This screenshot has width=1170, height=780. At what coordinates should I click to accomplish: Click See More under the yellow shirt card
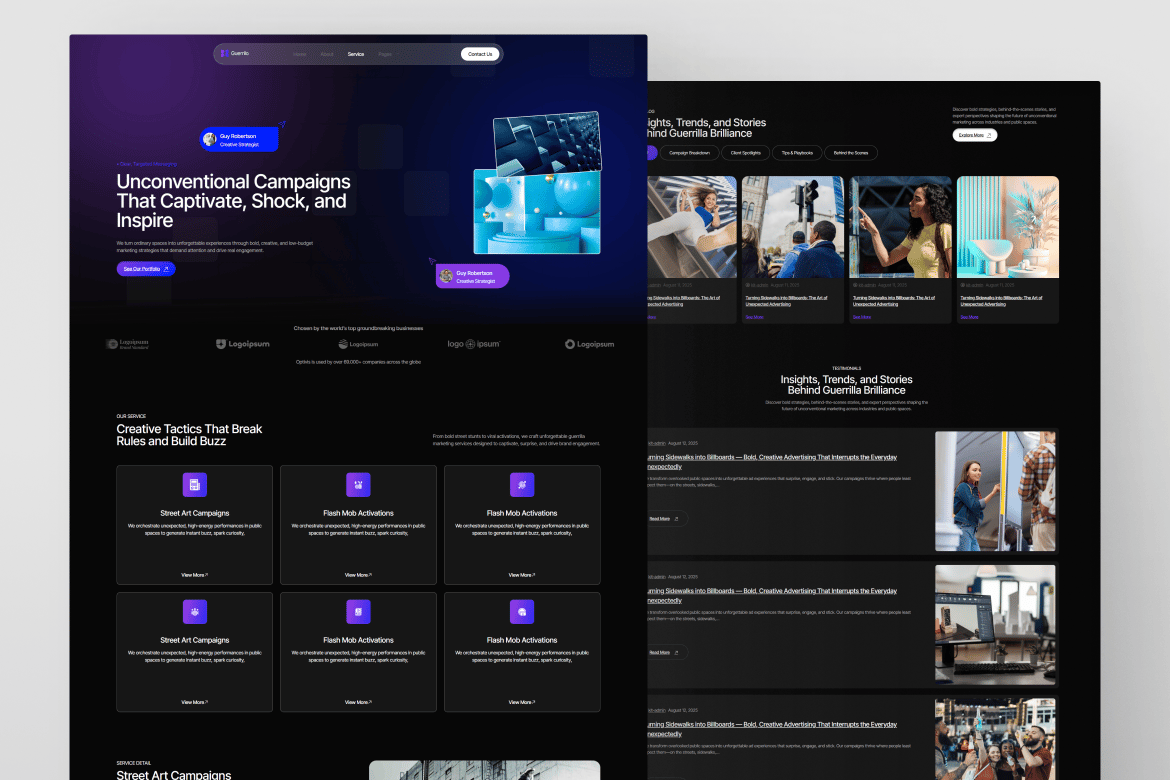coord(862,317)
